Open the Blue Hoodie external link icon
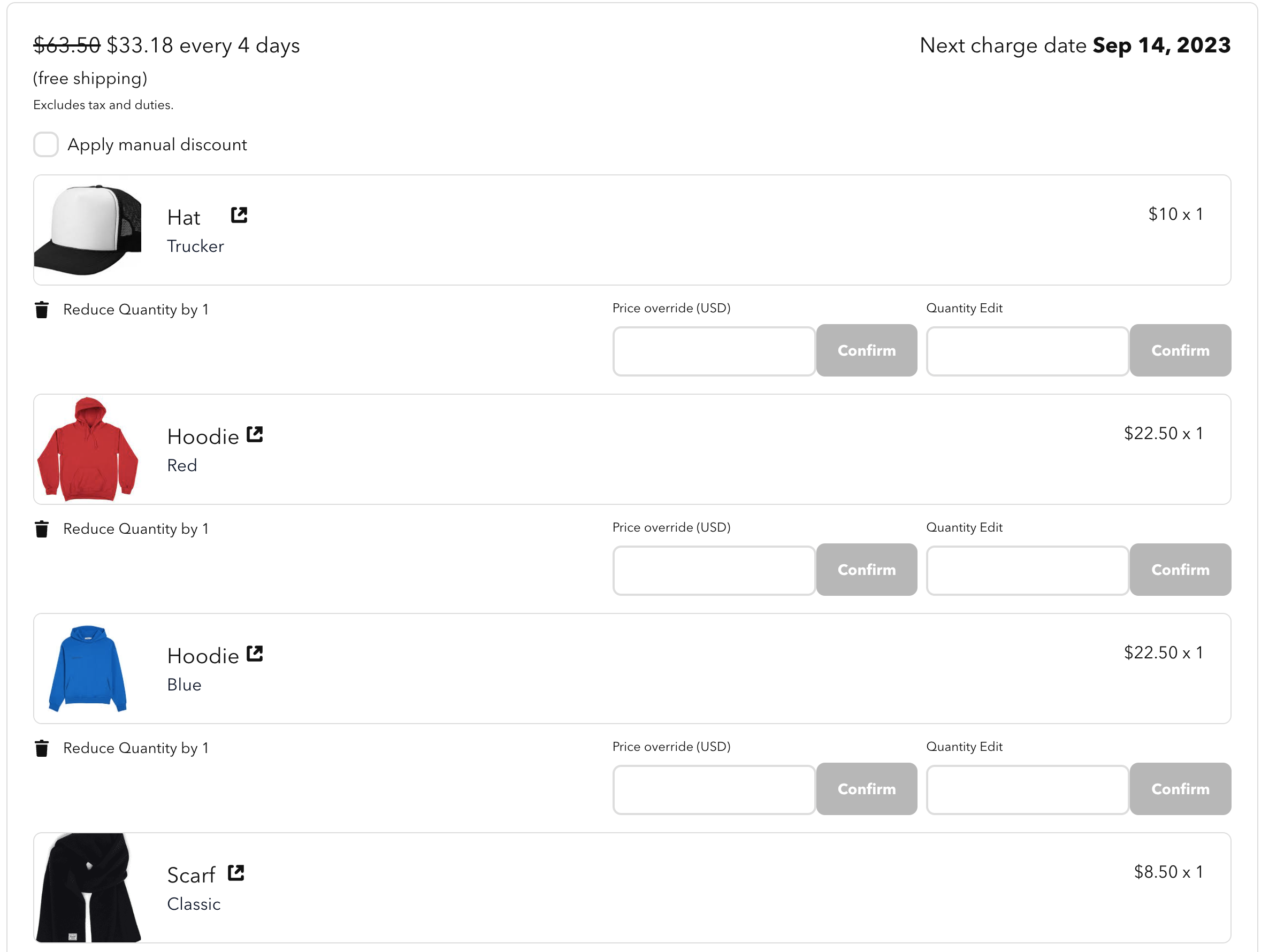 pyautogui.click(x=255, y=654)
